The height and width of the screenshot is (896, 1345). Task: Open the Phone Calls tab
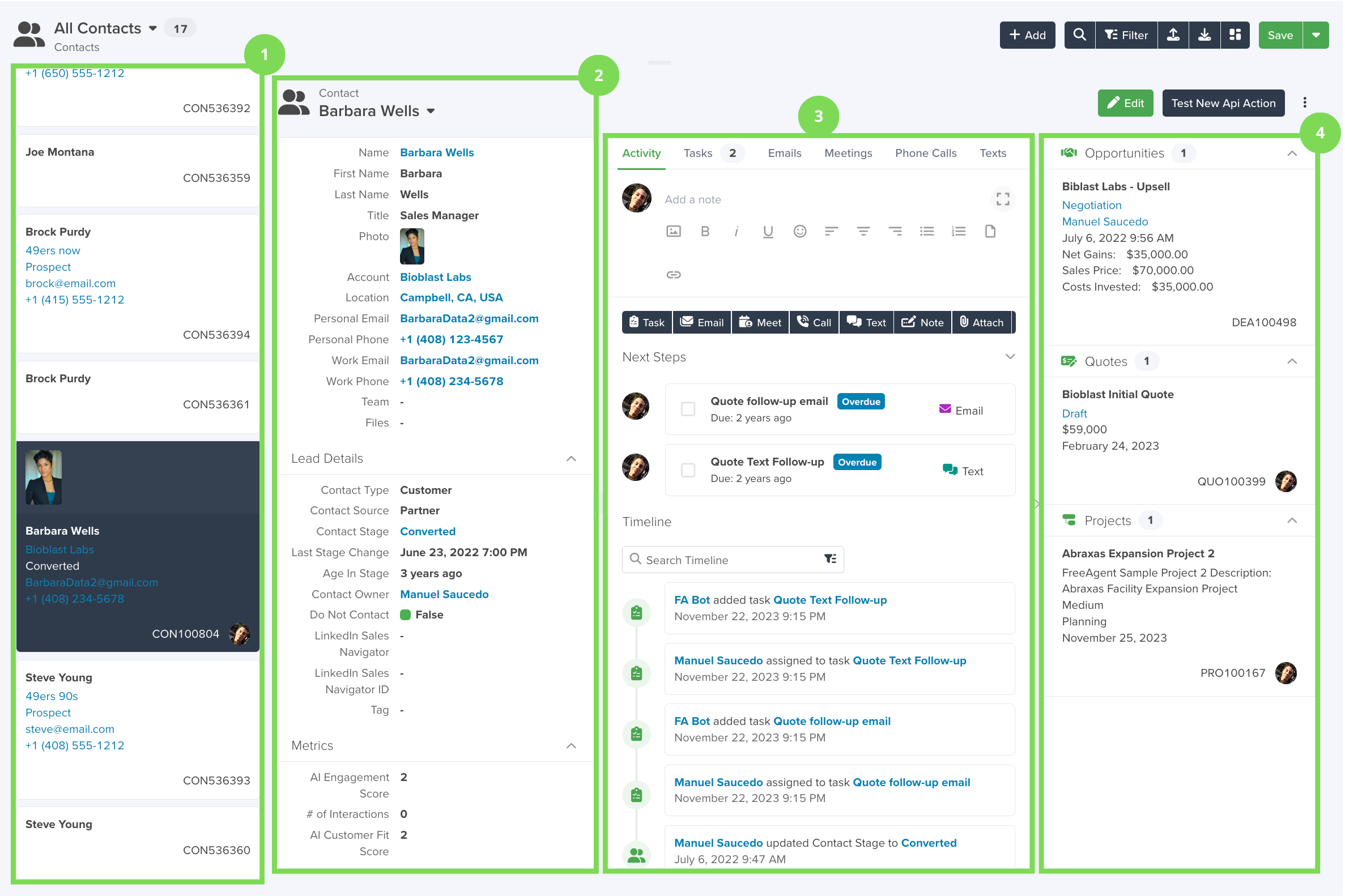(x=925, y=153)
